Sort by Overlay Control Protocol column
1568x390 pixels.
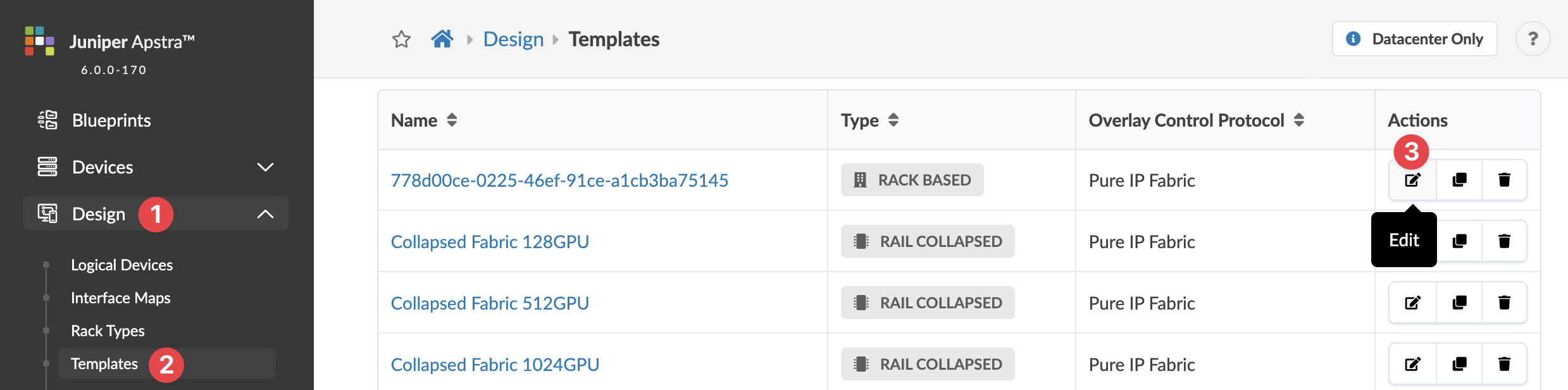tap(1298, 120)
